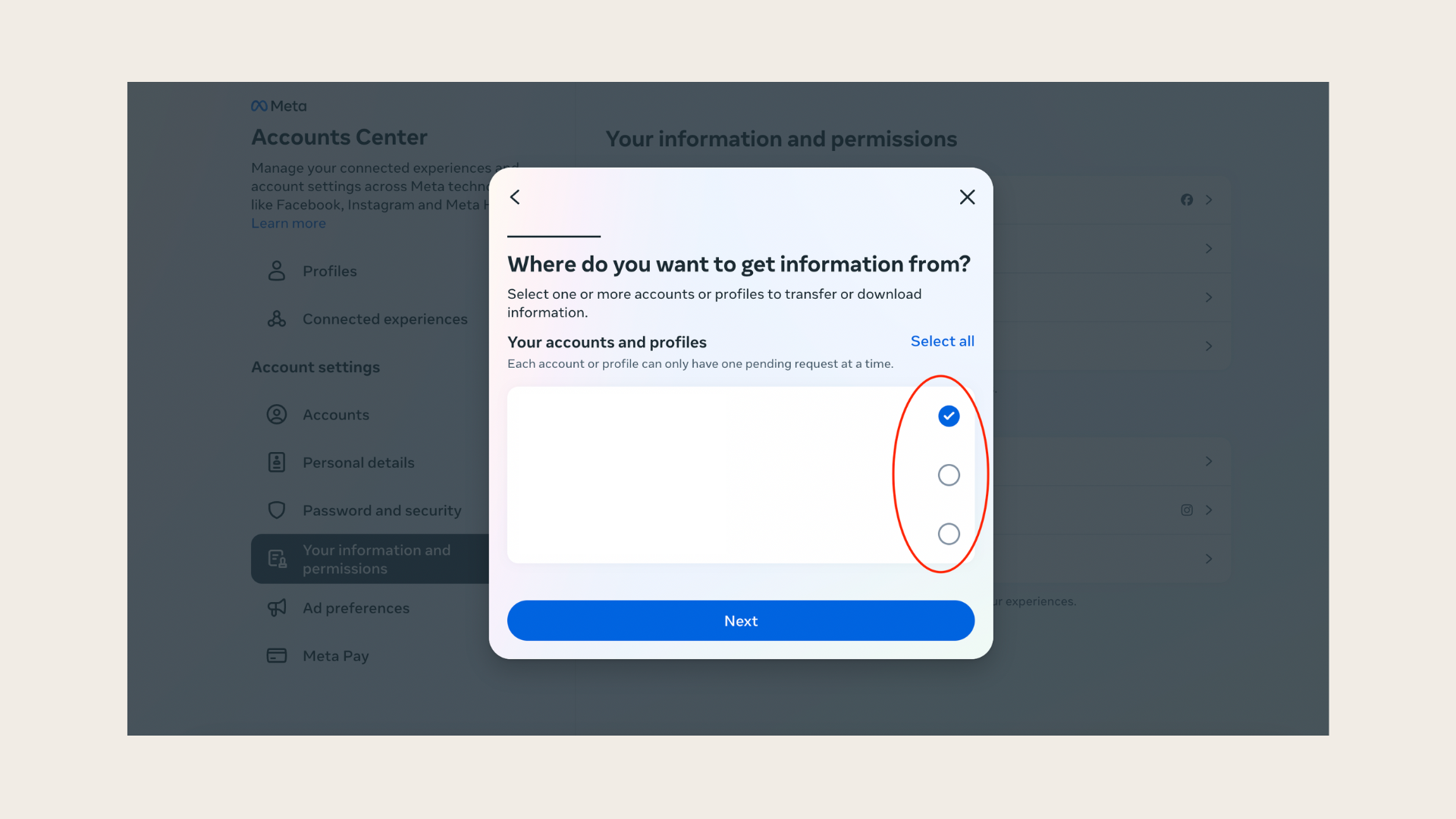Click the Connected experiences icon

(275, 319)
